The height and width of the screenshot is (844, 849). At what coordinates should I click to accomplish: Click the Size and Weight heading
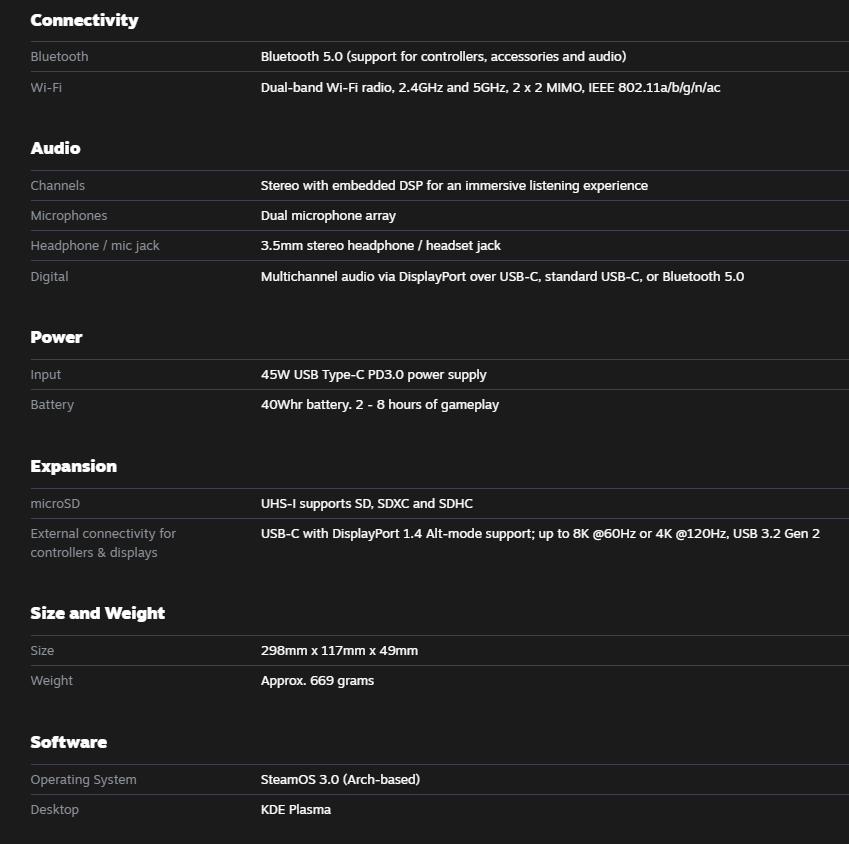97,613
